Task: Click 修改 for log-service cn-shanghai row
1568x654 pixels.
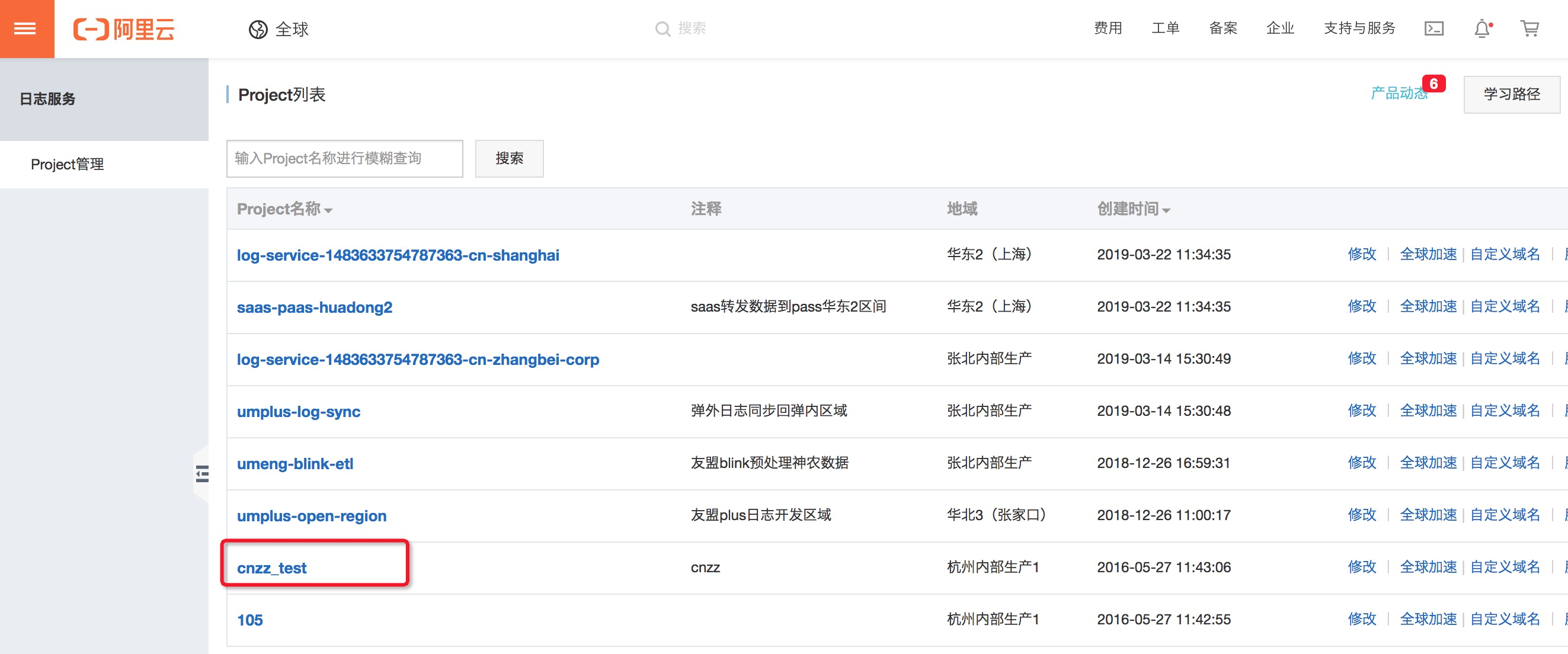Action: (x=1362, y=254)
